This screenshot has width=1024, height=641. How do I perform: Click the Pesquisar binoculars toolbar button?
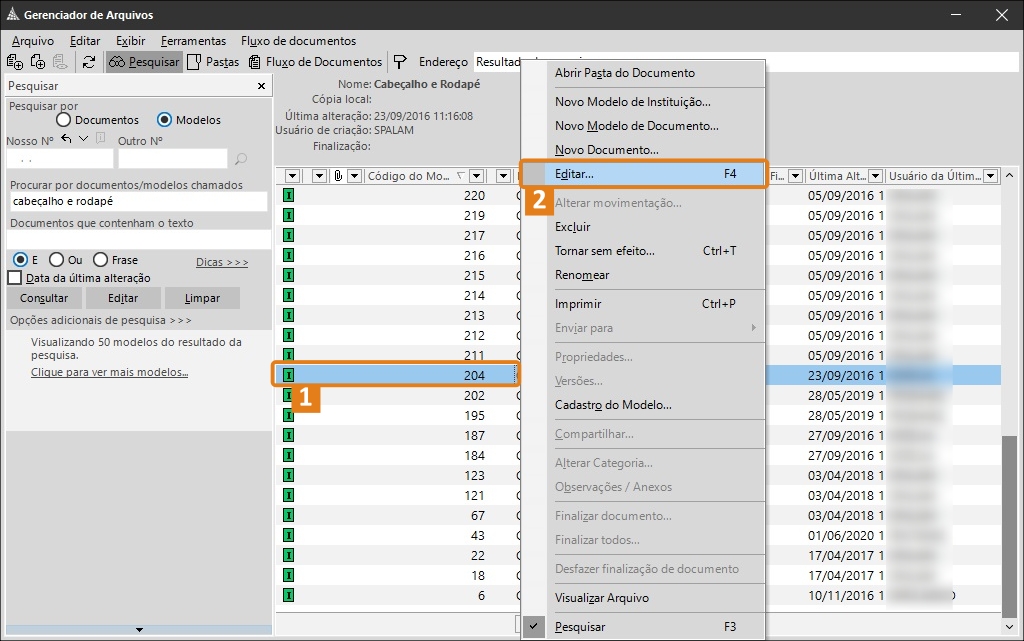point(144,62)
